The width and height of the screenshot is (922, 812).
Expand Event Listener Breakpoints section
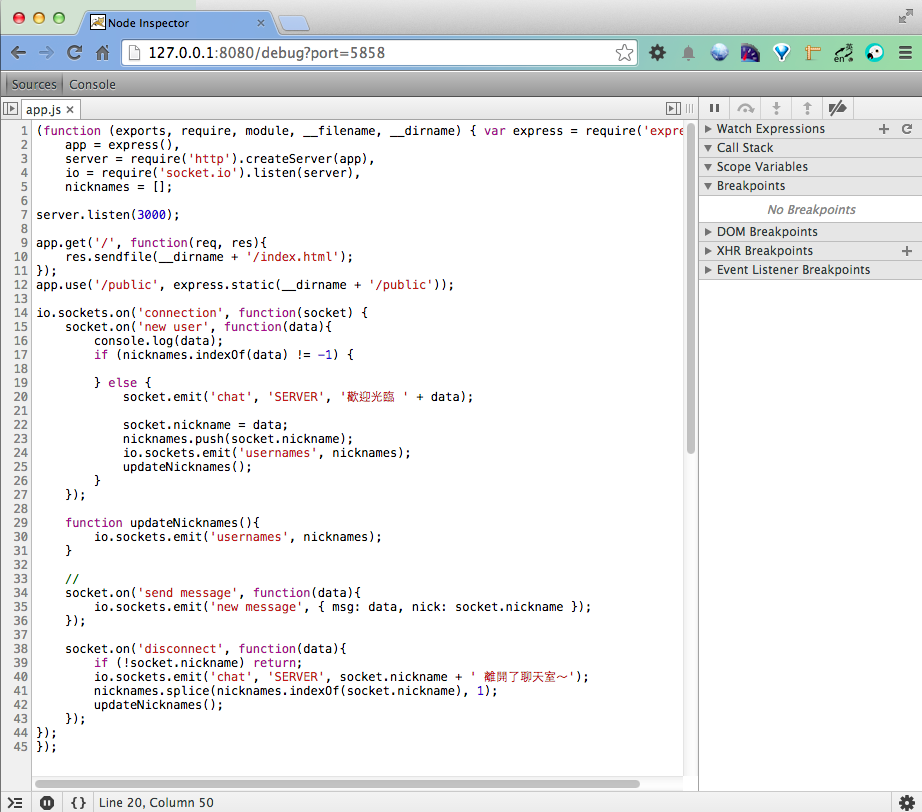pyautogui.click(x=792, y=270)
